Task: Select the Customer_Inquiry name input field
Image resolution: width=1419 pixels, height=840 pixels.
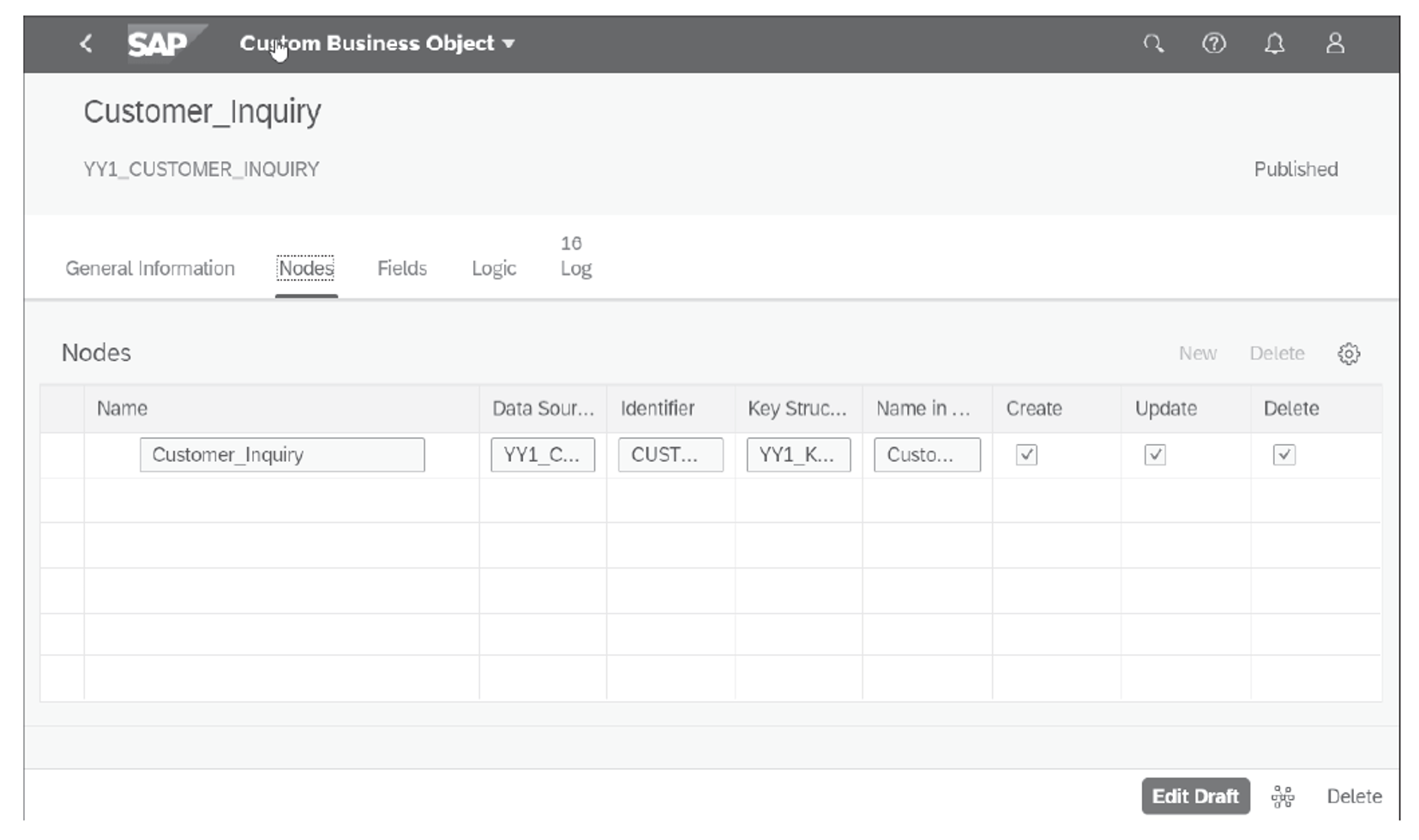Action: (x=282, y=455)
